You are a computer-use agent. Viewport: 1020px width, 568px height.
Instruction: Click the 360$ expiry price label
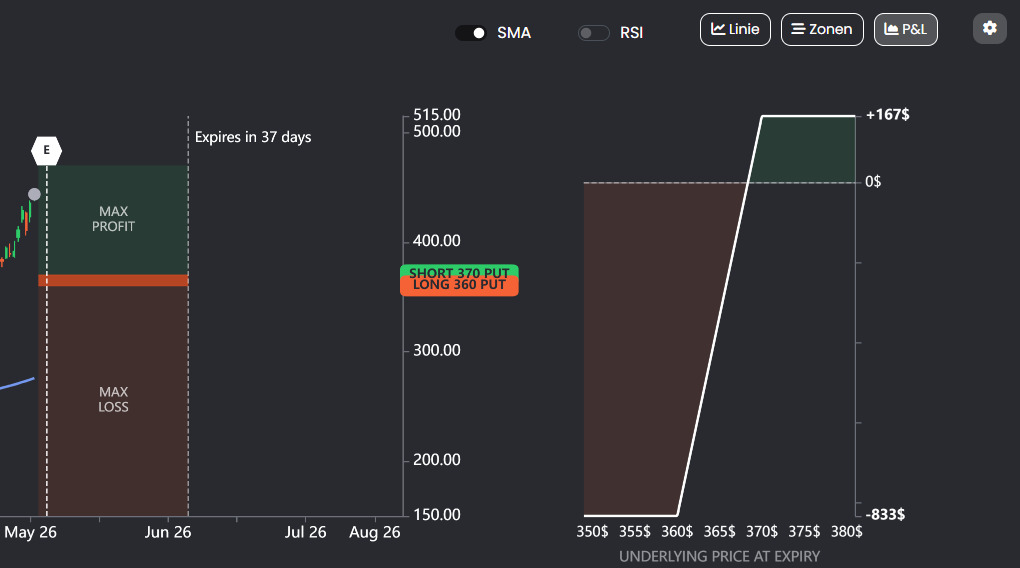pos(677,532)
